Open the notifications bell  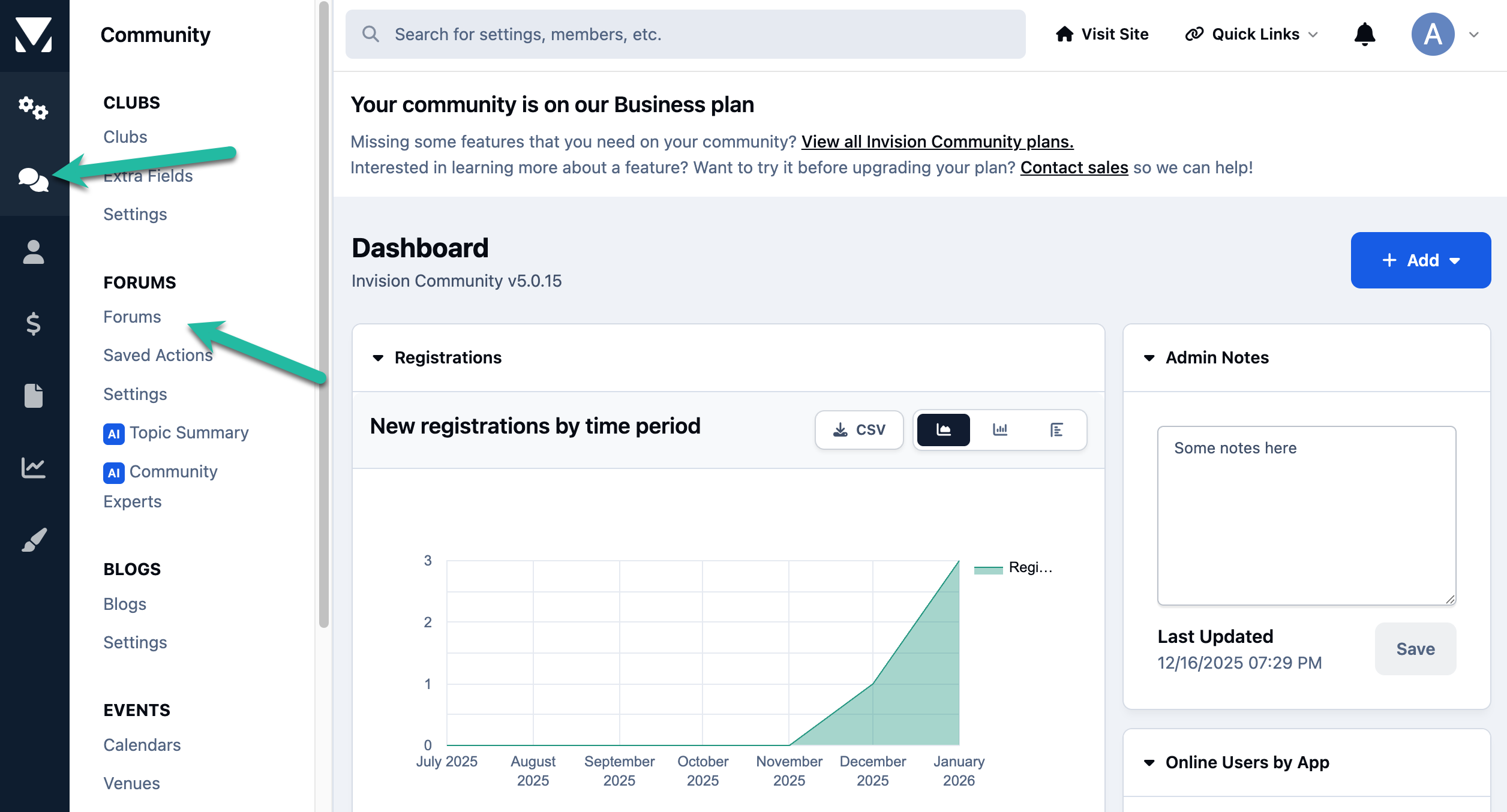(x=1365, y=34)
